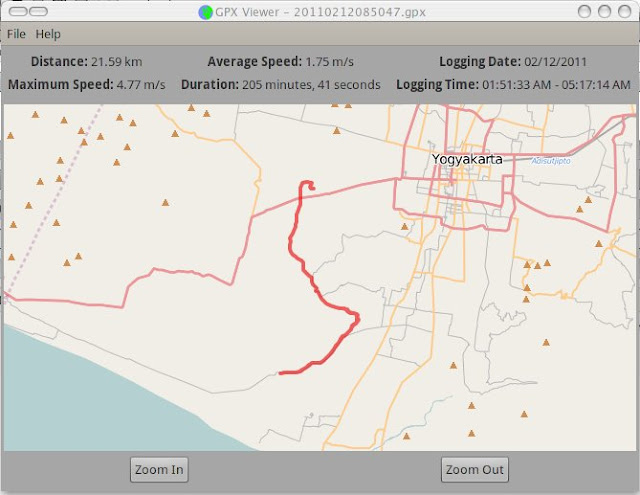Click the title bar's left pill-shaped button
Image resolution: width=640 pixels, height=495 pixels.
pos(18,11)
